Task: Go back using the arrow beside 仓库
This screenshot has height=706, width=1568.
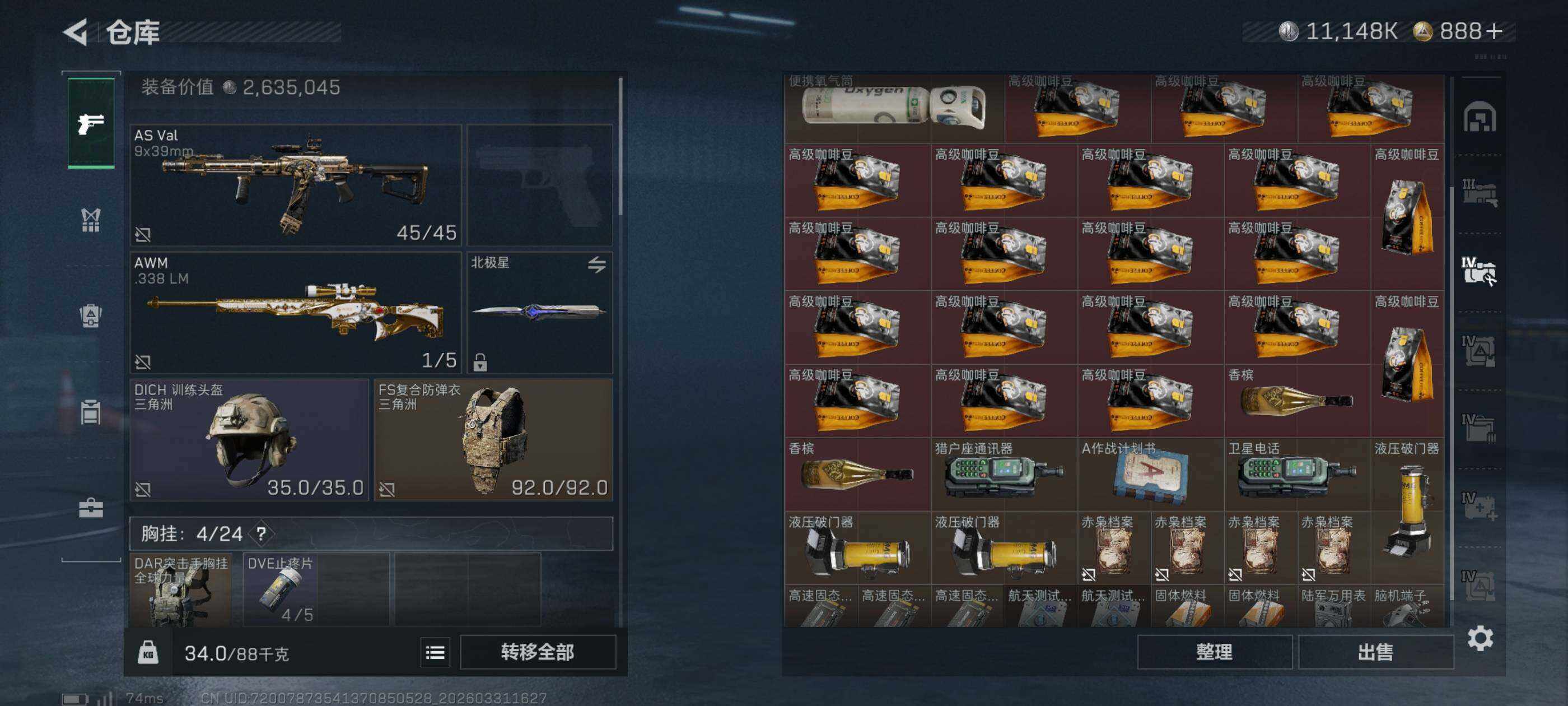Action: pos(76,32)
